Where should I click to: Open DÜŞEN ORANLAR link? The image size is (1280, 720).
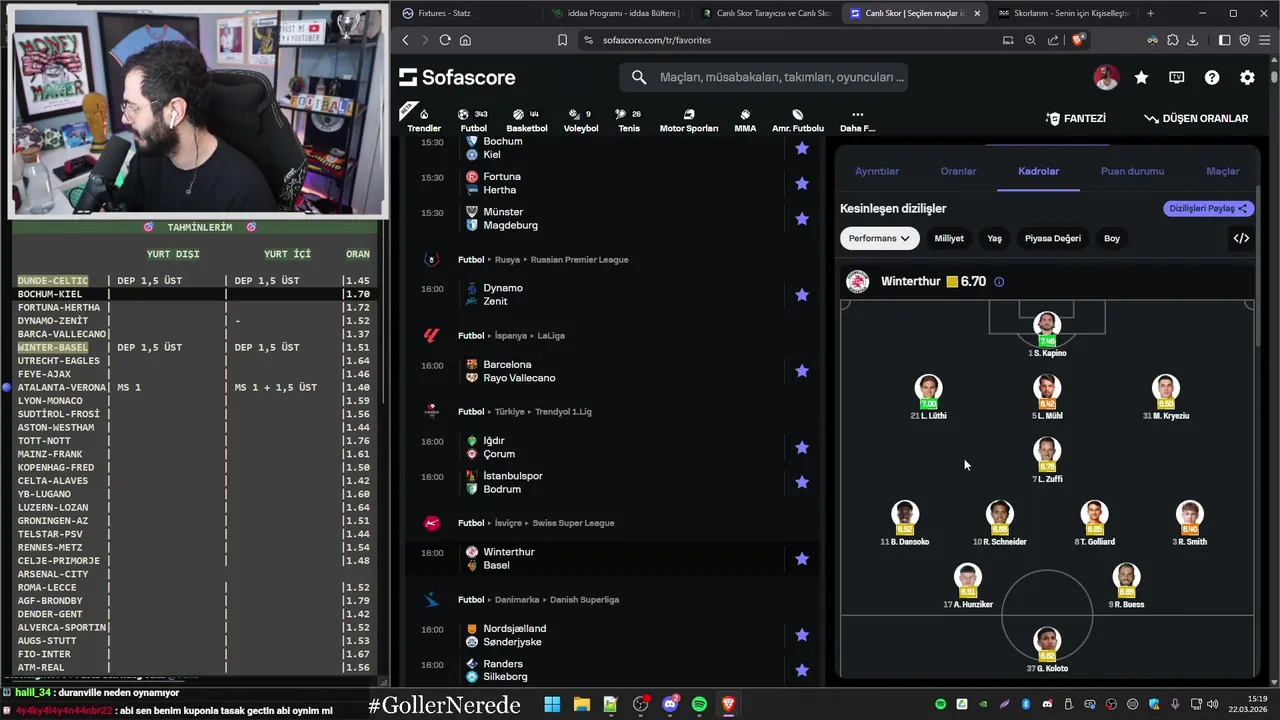[x=1196, y=118]
